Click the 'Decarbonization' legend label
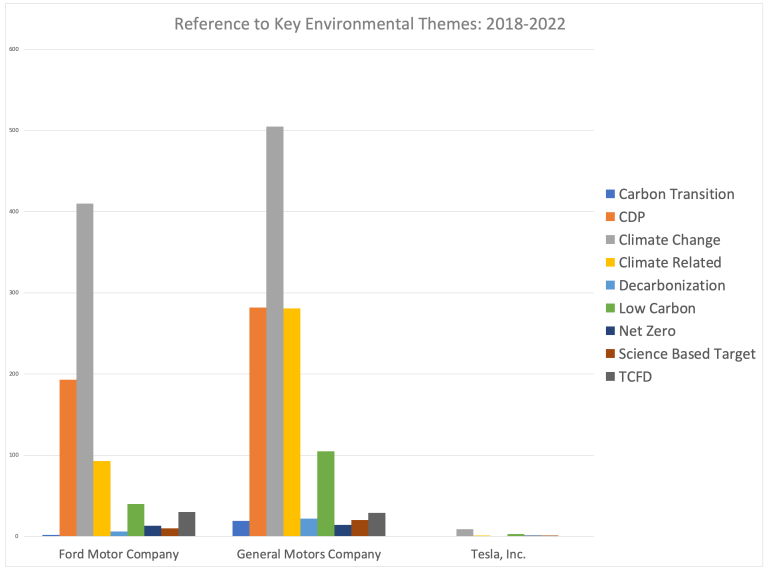768x571 pixels. coord(672,285)
